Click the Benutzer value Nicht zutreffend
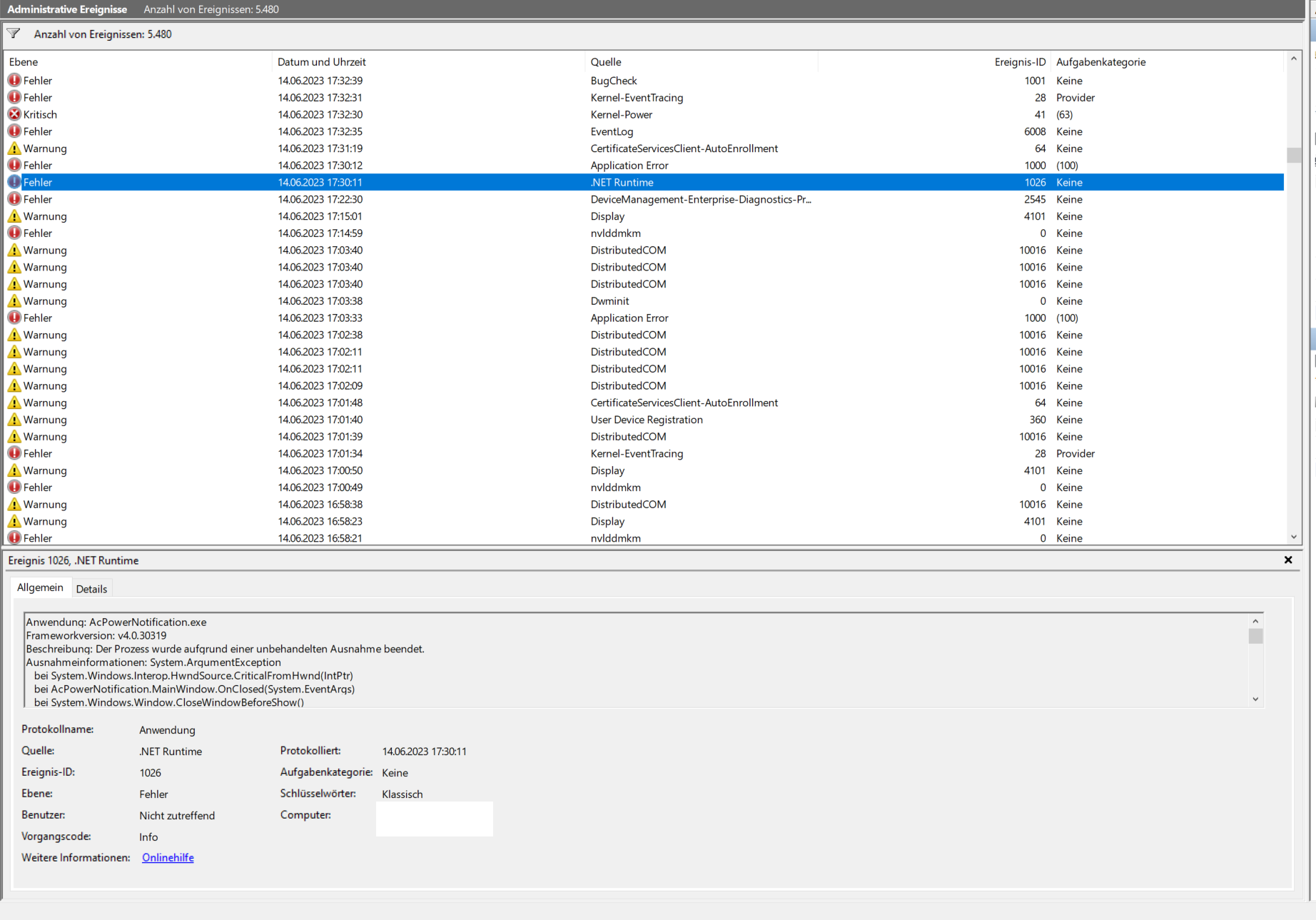 click(177, 816)
